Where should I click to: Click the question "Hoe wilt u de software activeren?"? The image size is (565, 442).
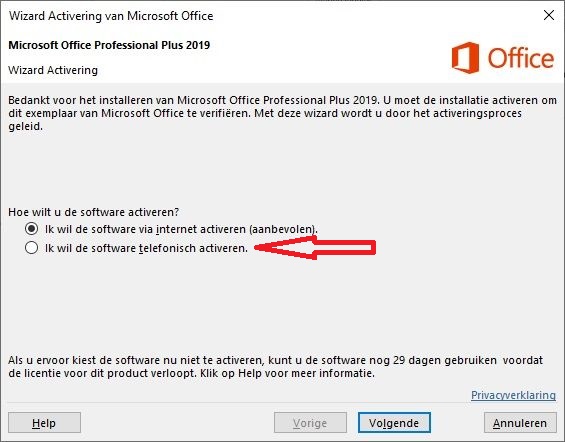point(94,212)
